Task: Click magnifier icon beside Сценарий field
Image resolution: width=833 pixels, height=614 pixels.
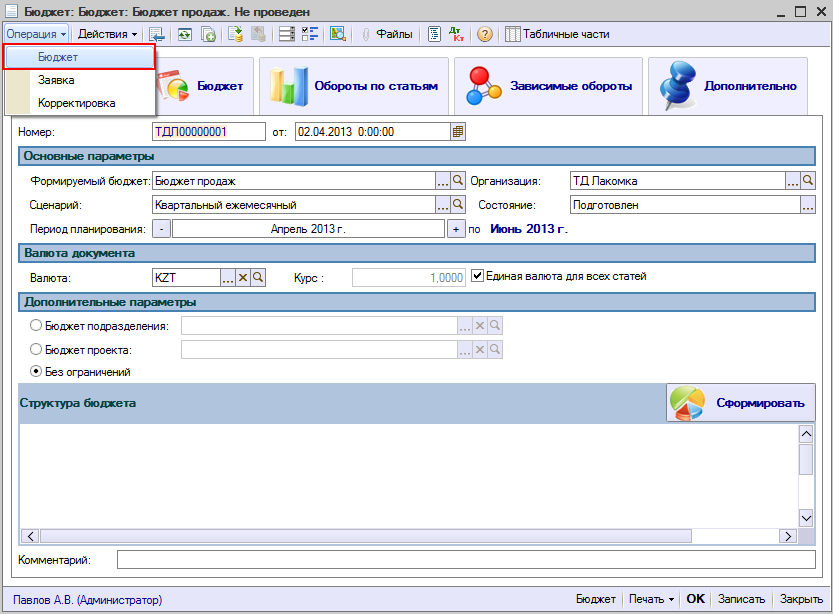Action: (459, 204)
